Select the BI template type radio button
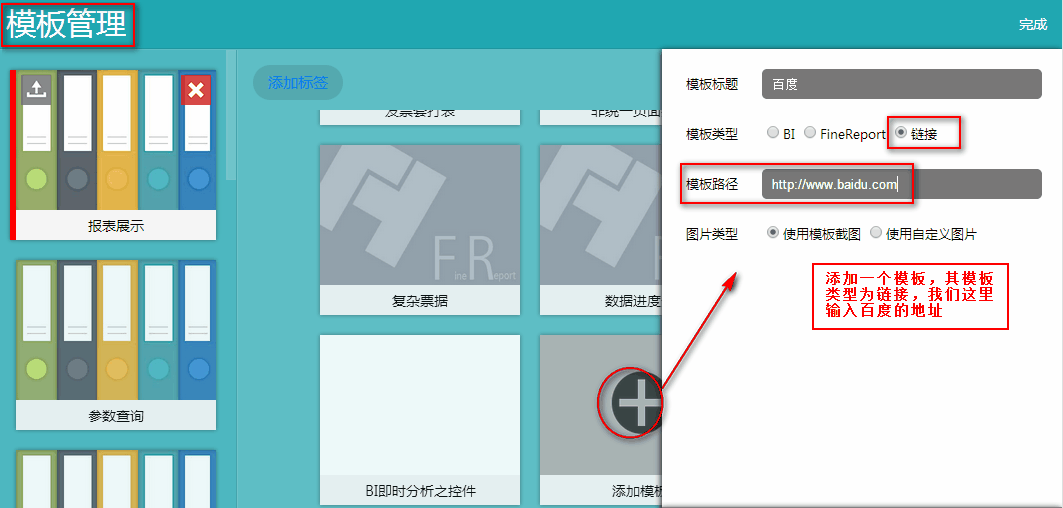 pos(773,133)
